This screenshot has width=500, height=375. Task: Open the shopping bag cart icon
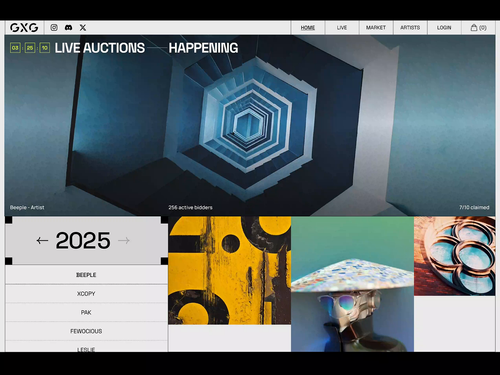pos(478,28)
